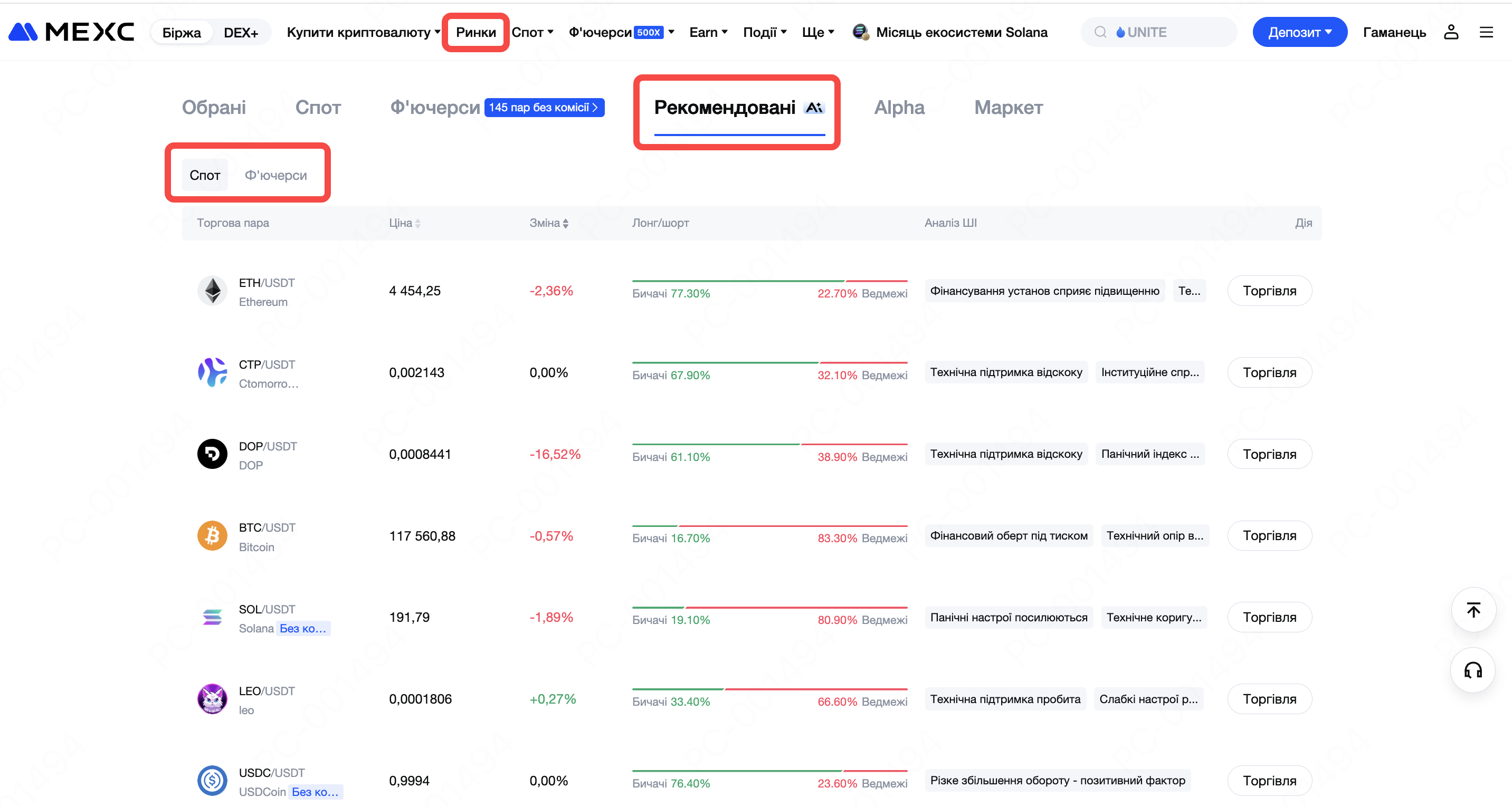The width and height of the screenshot is (1512, 807).
Task: Open the Депозит dropdown button
Action: coord(1299,32)
